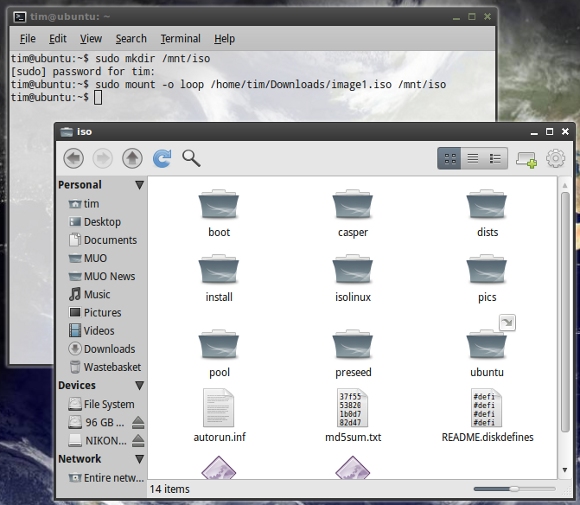Reload the current folder view
This screenshot has width=580, height=505.
tap(162, 158)
